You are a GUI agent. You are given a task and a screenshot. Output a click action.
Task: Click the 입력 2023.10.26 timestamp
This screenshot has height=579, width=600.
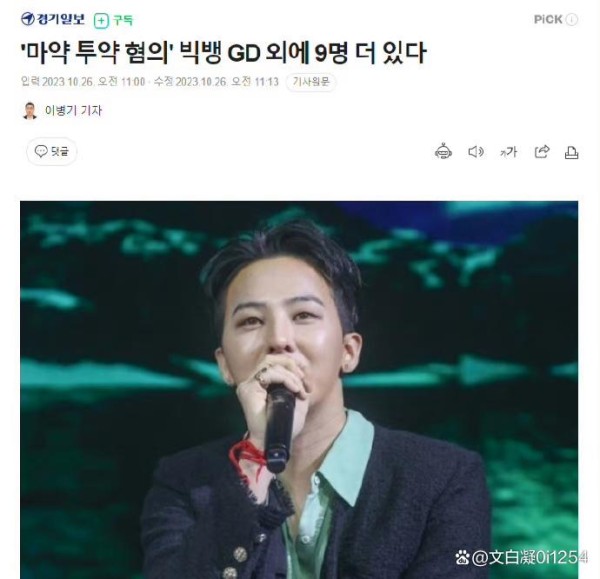(83, 82)
